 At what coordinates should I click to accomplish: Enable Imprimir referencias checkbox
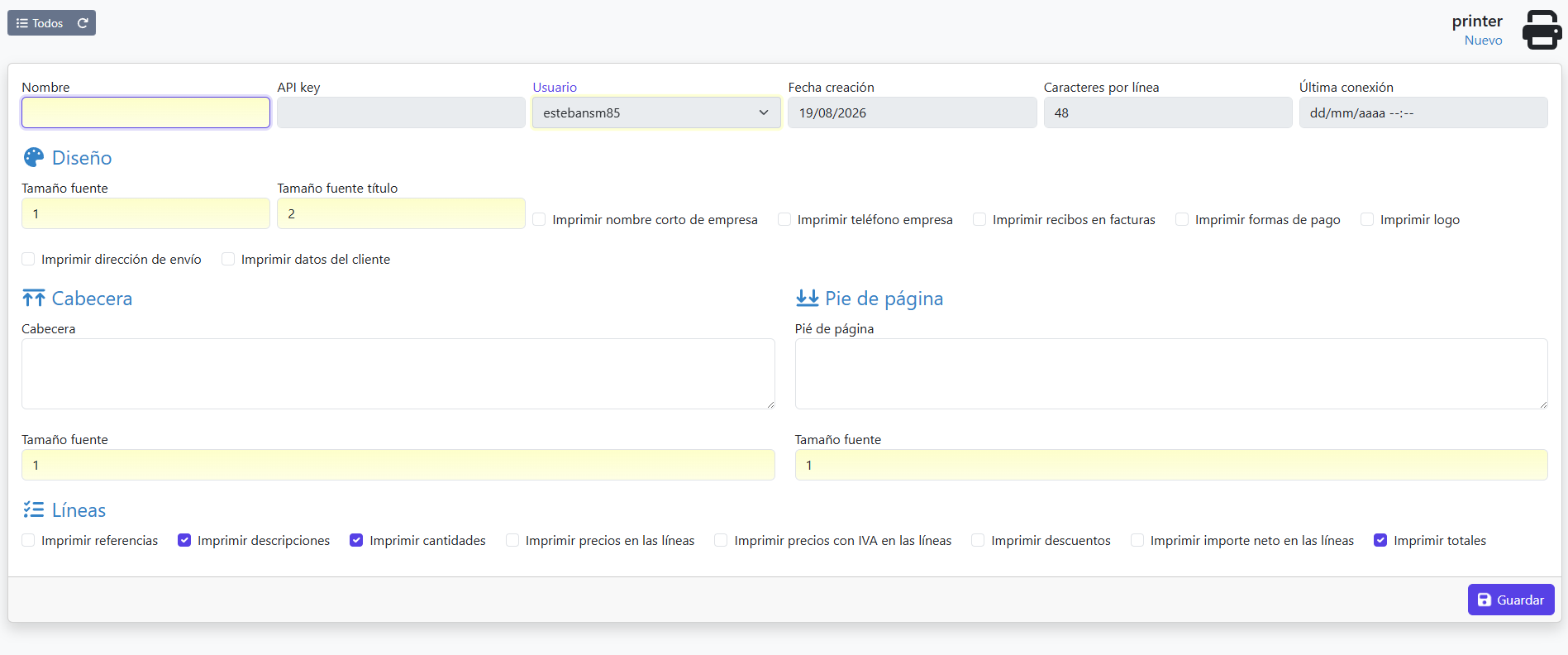click(28, 540)
